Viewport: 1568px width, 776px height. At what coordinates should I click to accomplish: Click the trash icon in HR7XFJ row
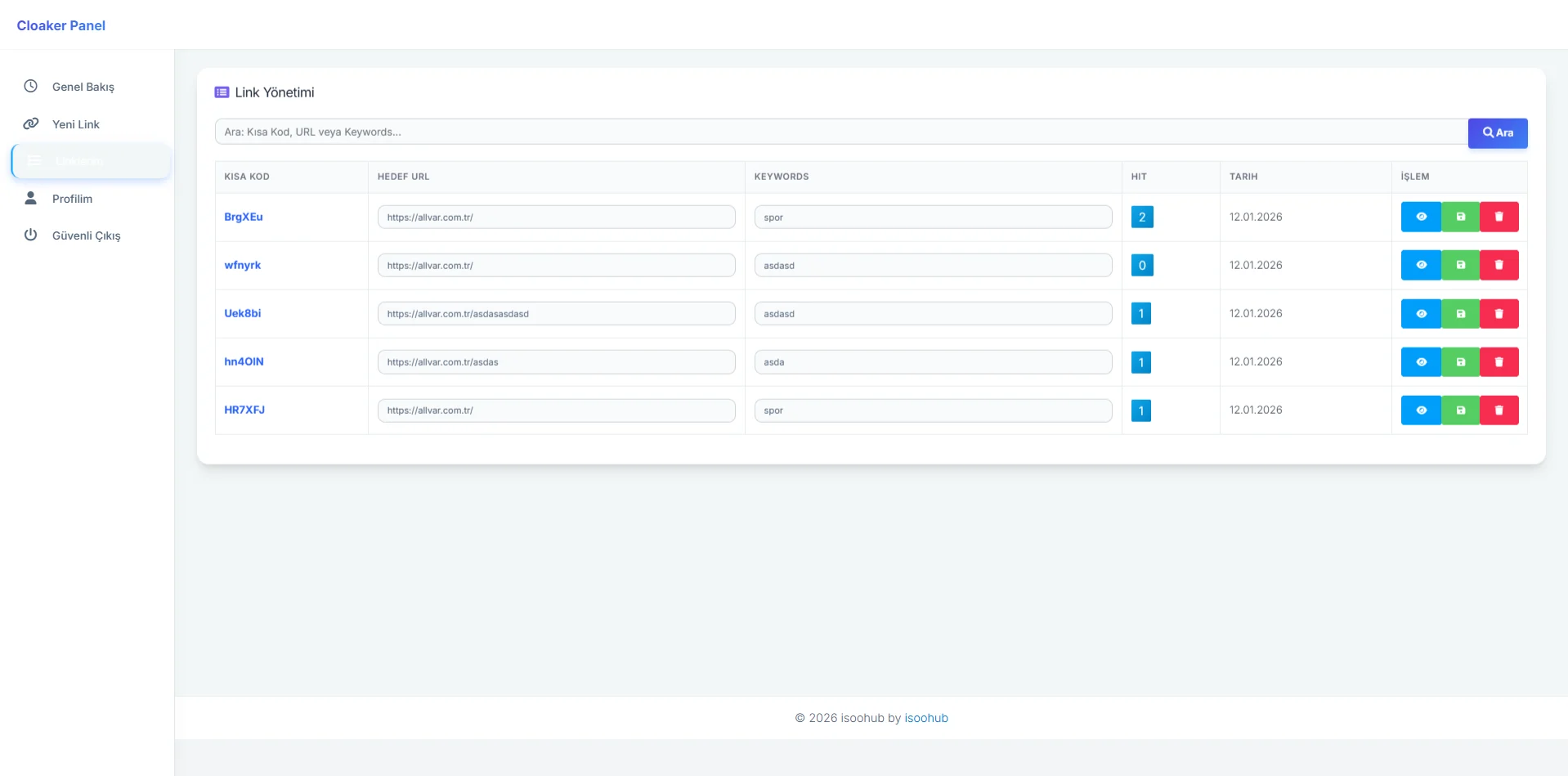pyautogui.click(x=1499, y=410)
